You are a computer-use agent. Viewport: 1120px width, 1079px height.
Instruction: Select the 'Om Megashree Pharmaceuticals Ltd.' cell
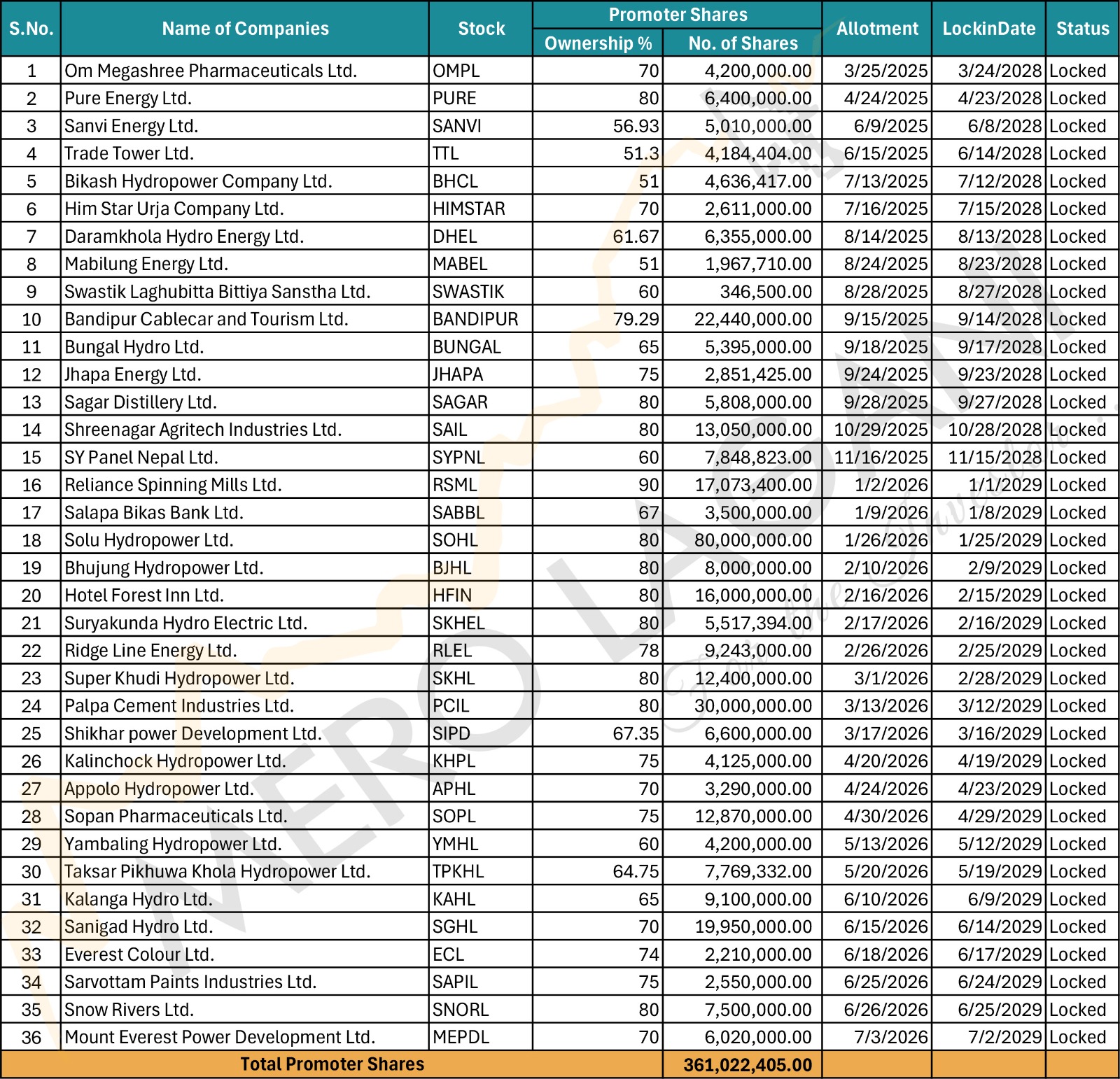[245, 71]
